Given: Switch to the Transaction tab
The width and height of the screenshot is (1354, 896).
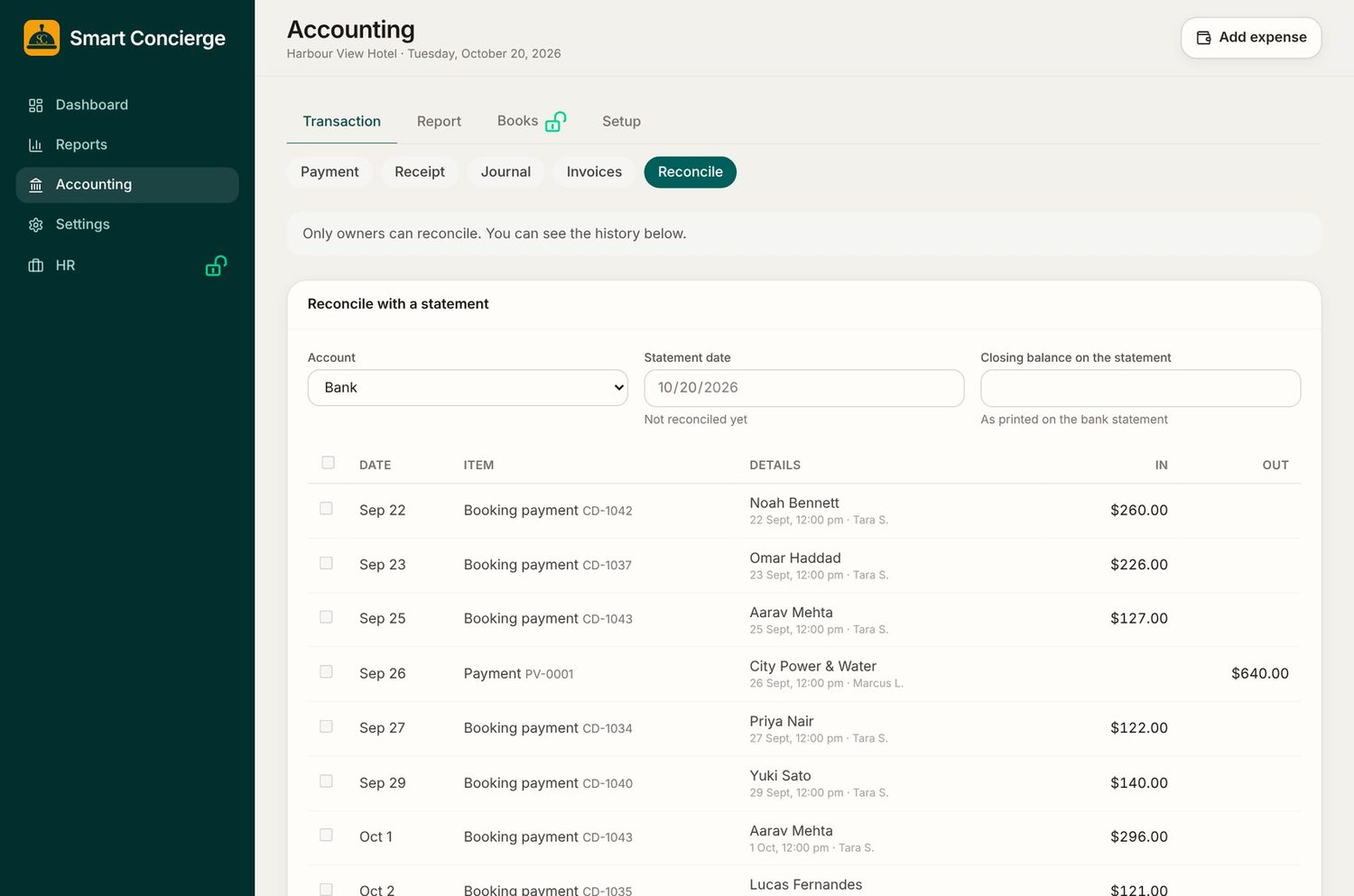Looking at the screenshot, I should coord(341,122).
